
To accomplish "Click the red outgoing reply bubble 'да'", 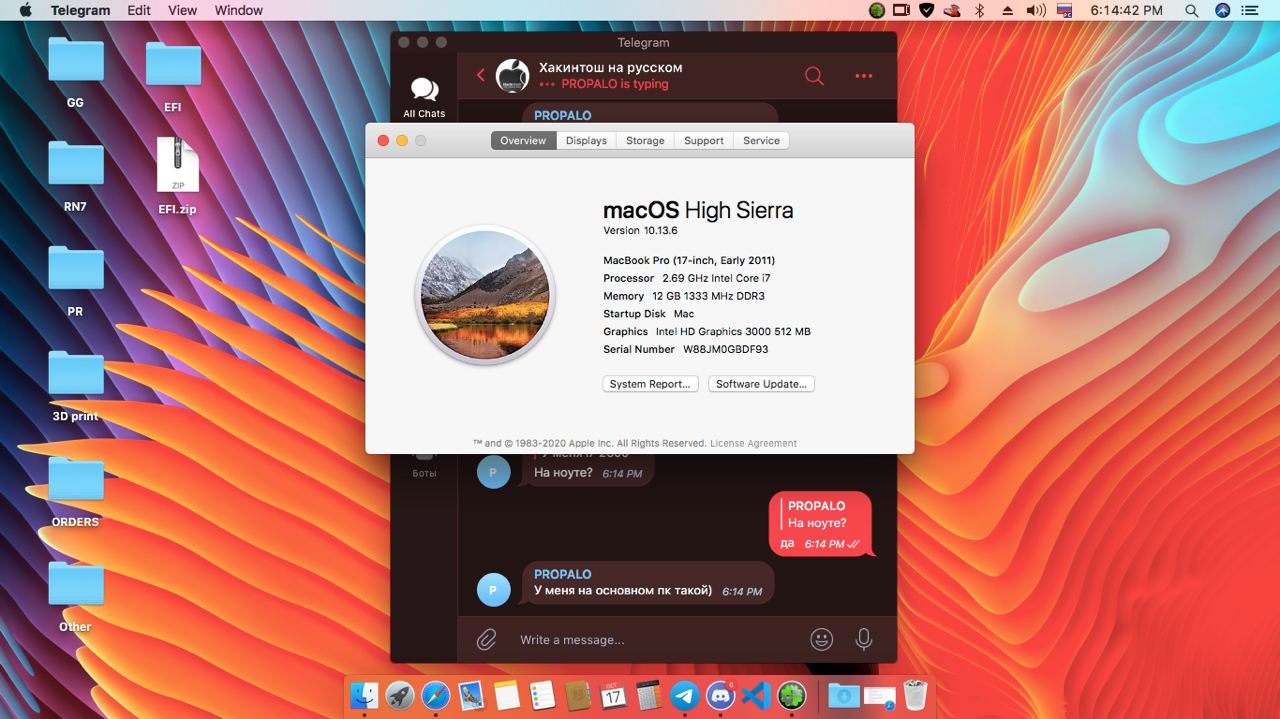I will (821, 524).
